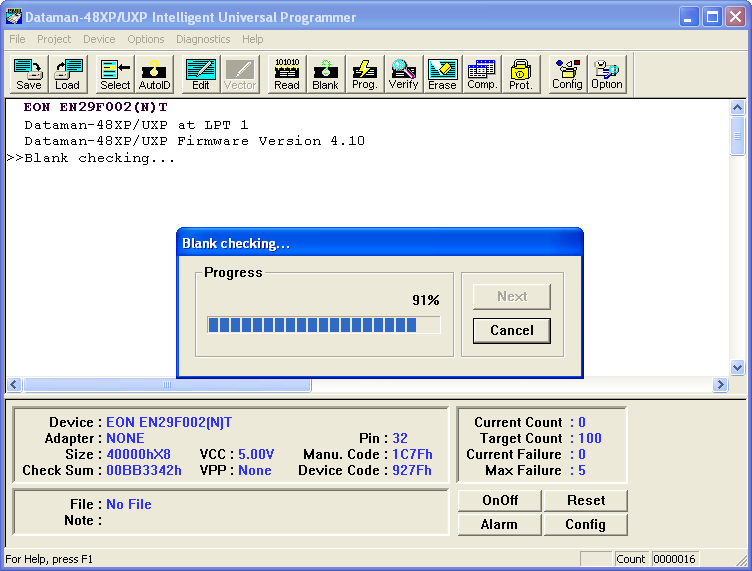Click the Save toolbar icon

point(29,75)
